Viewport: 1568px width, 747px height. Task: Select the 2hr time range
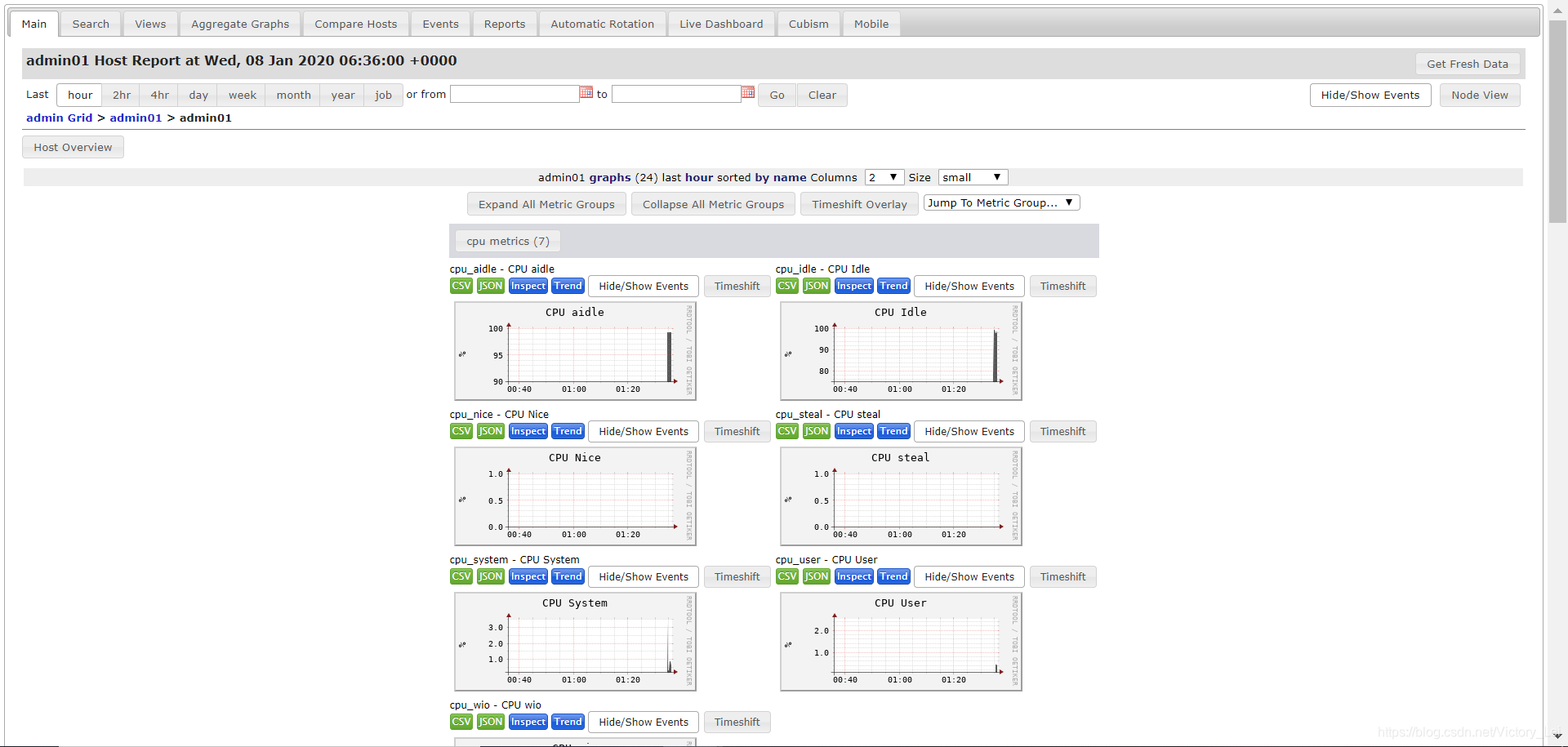122,95
